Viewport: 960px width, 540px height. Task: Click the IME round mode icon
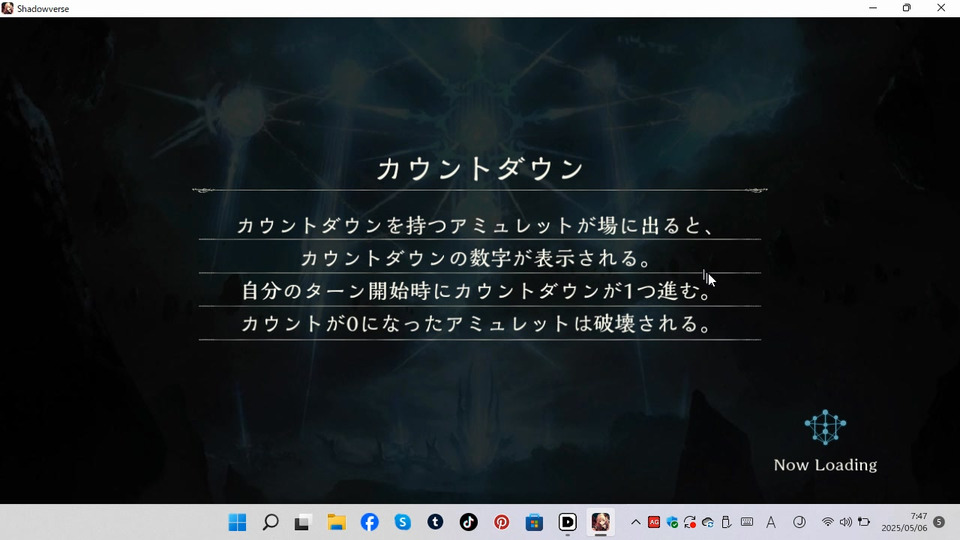pos(799,522)
